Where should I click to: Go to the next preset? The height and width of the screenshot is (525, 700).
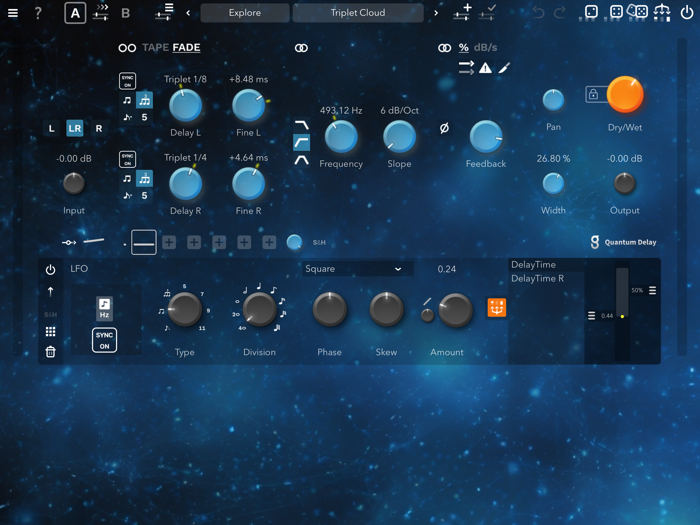pyautogui.click(x=436, y=13)
